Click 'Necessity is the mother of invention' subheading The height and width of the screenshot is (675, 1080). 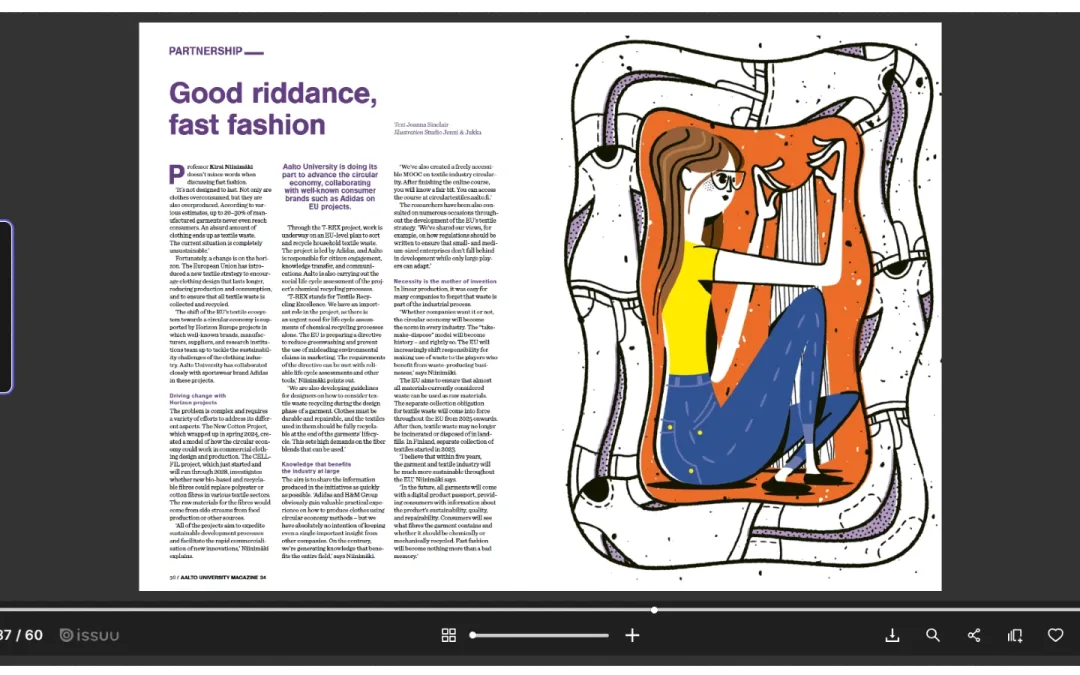pos(445,281)
